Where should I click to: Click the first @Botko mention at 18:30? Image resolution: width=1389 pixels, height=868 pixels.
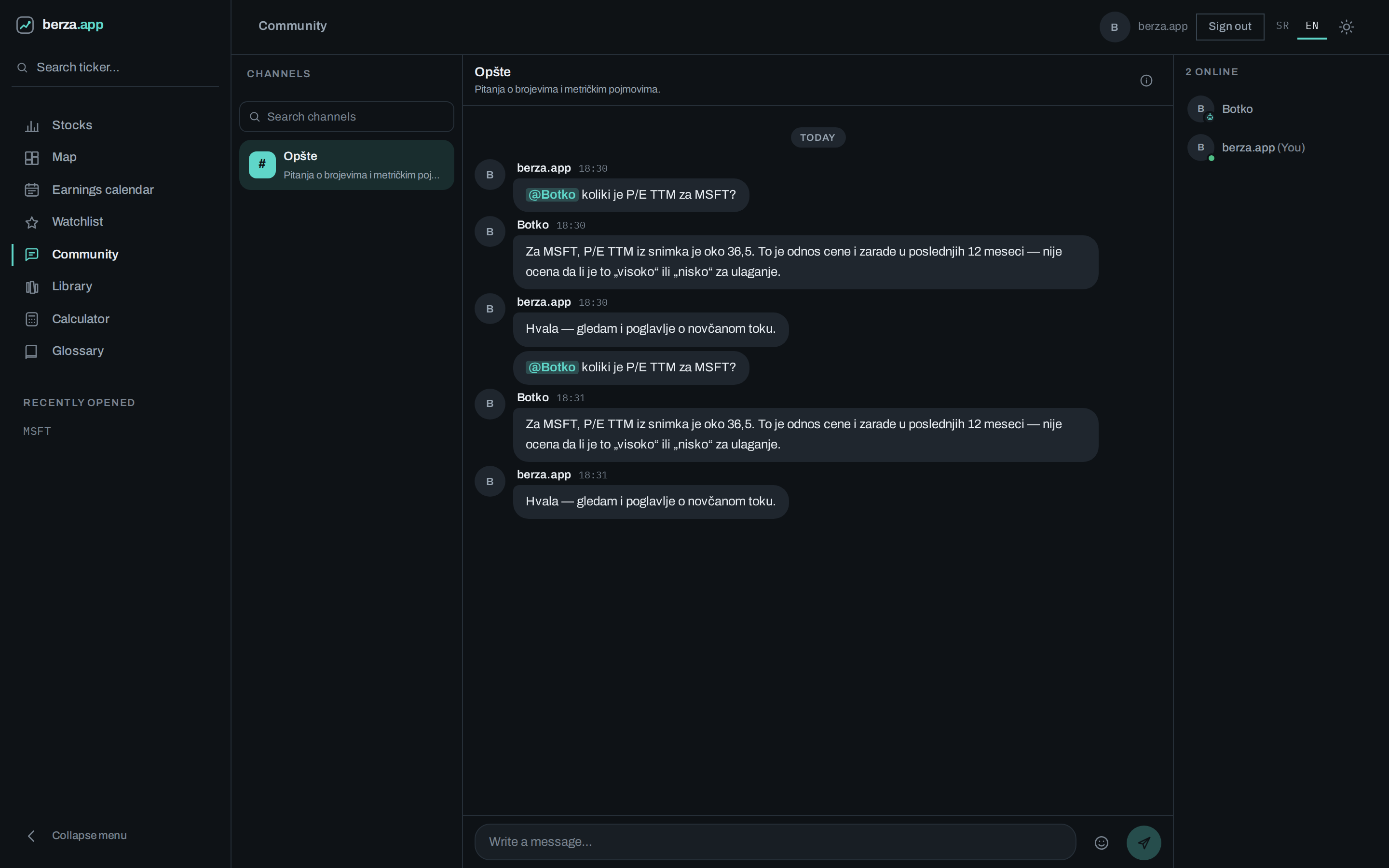point(552,195)
